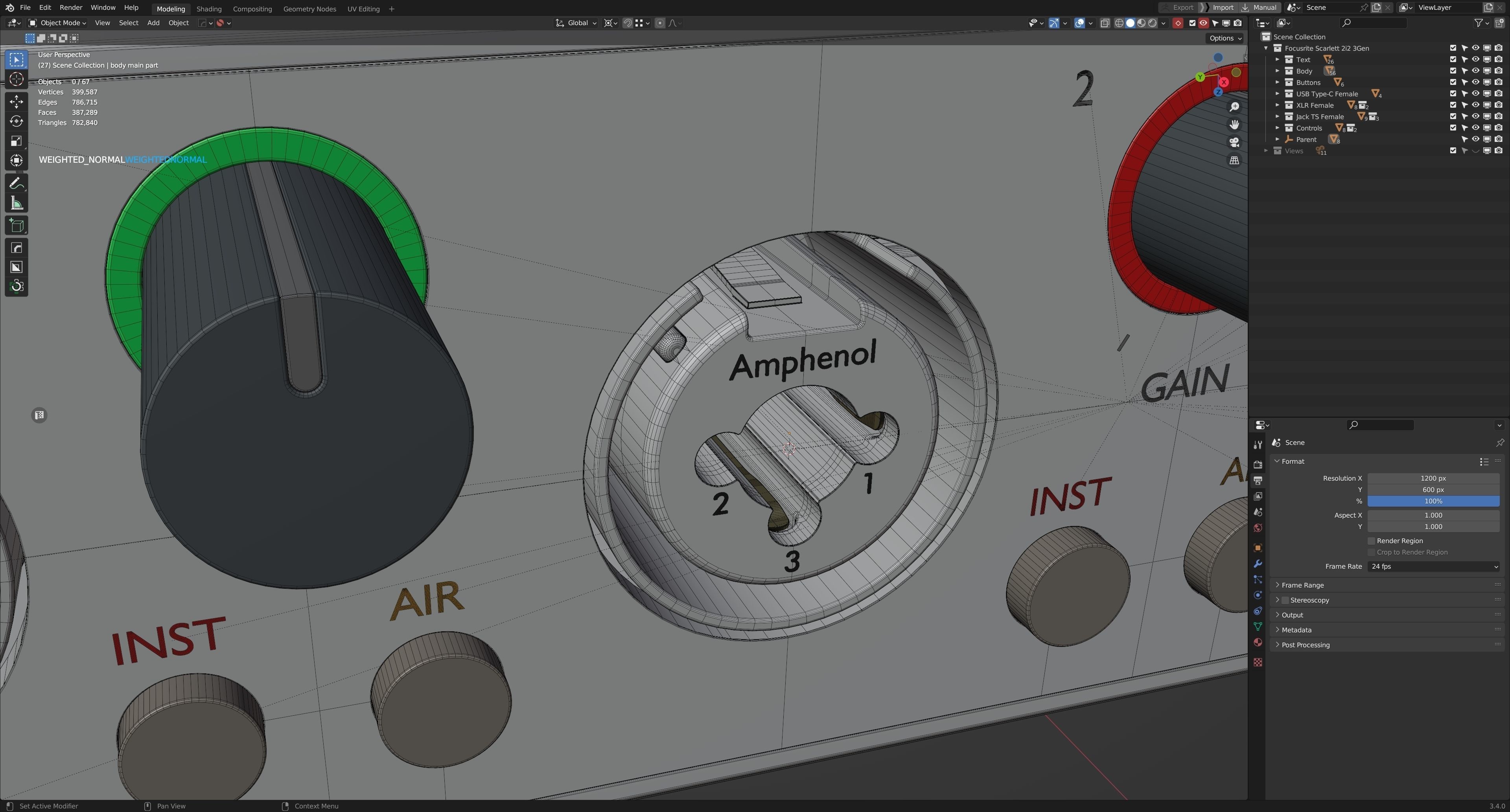Toggle snapping magnet in the header
This screenshot has height=812, width=1510.
(627, 23)
